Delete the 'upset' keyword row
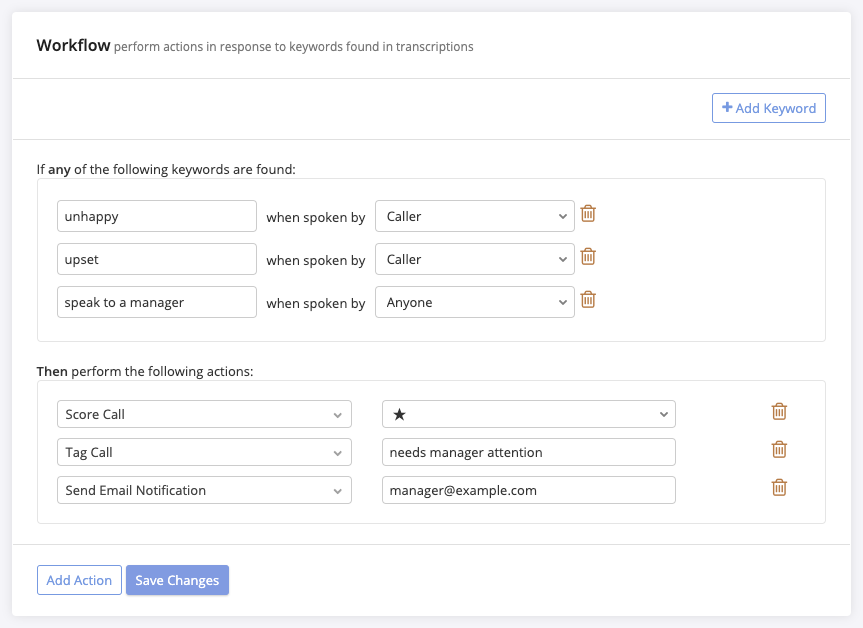863x628 pixels. pos(588,256)
